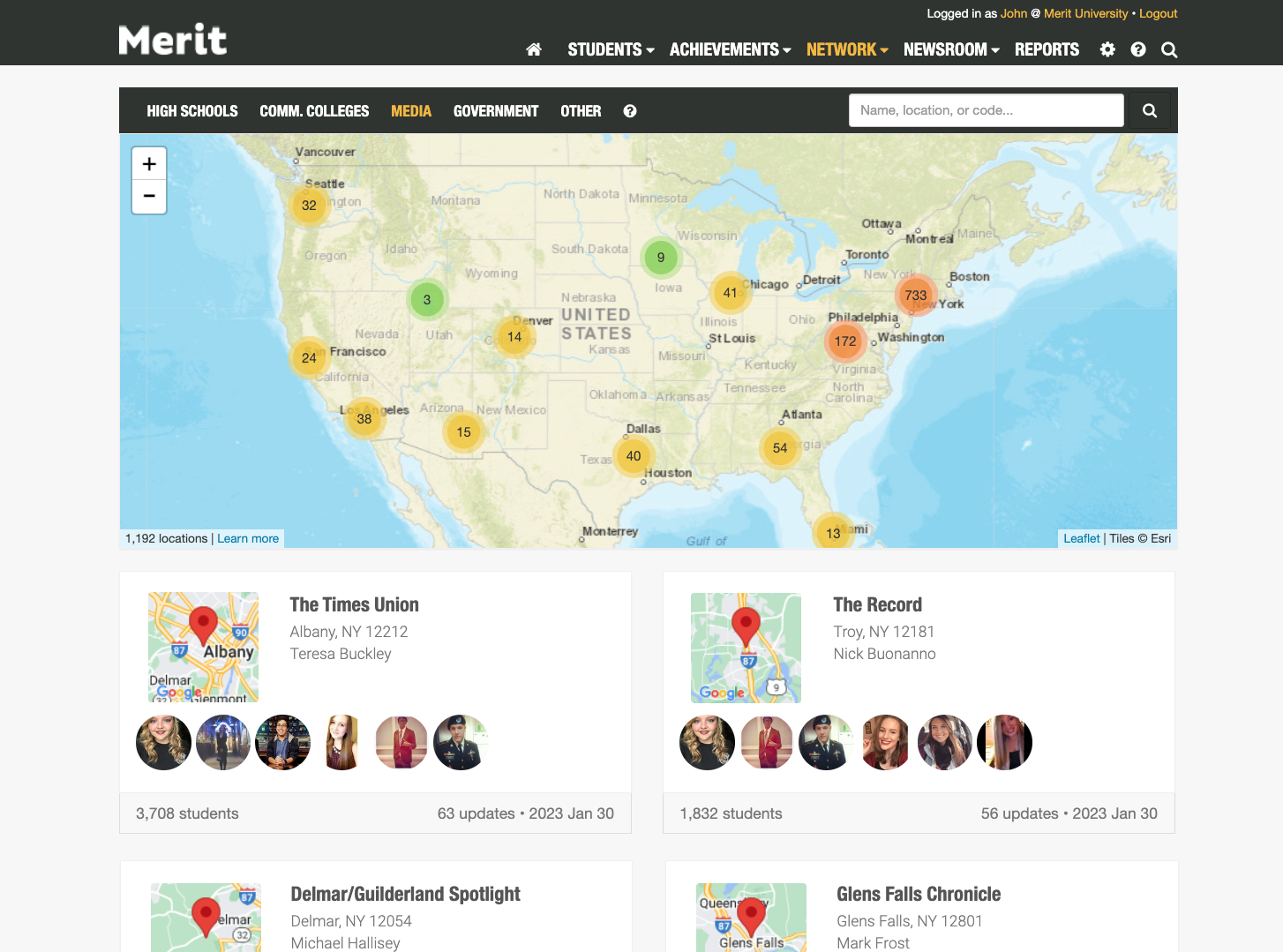Open the Reports menu item

click(1047, 49)
